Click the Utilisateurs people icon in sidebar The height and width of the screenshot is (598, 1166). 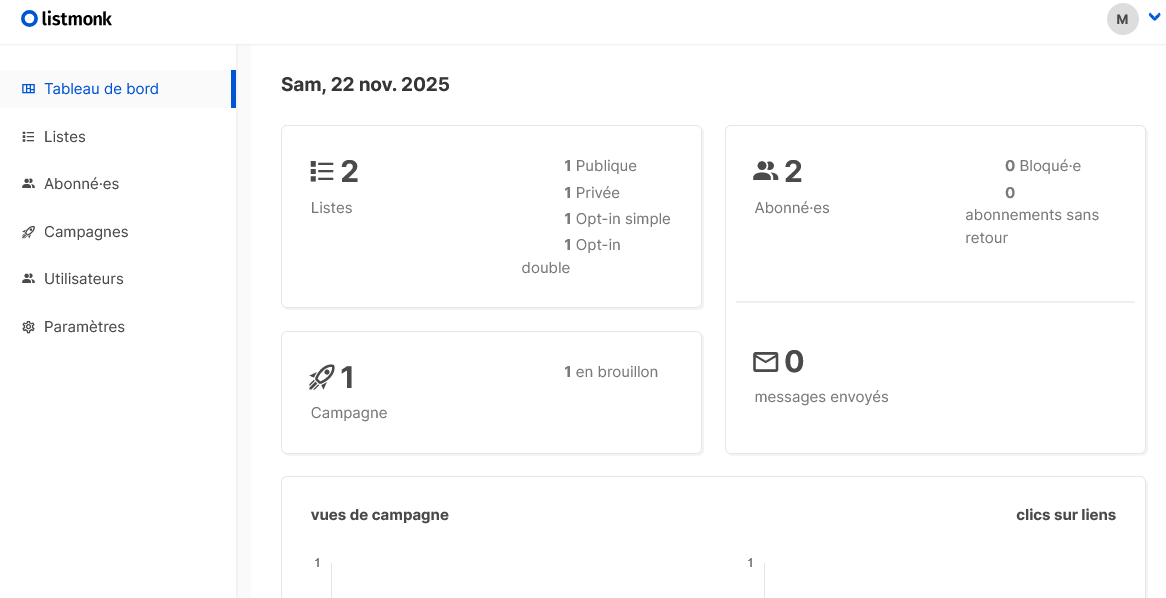(x=29, y=279)
